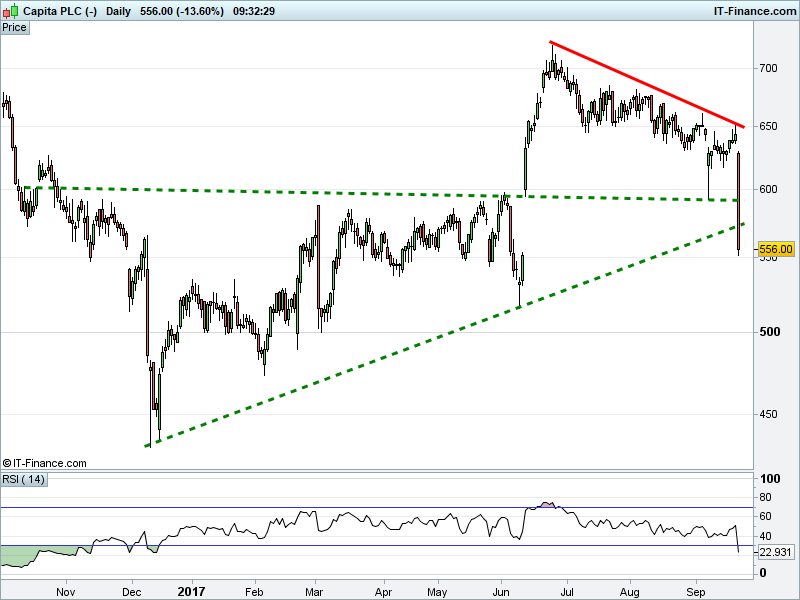Click the RSI 60 scale label
Image resolution: width=800 pixels, height=600 pixels.
(x=765, y=516)
